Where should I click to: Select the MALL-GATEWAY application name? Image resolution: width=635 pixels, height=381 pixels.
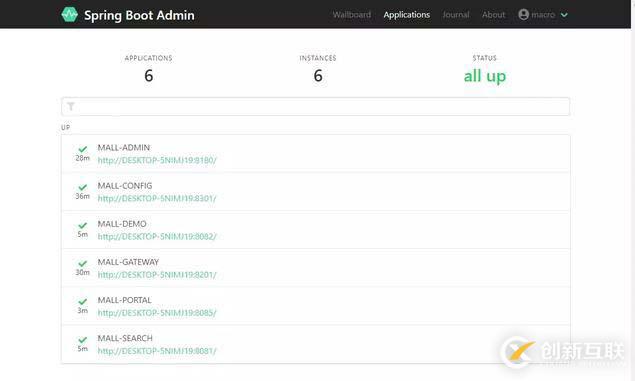(128, 262)
